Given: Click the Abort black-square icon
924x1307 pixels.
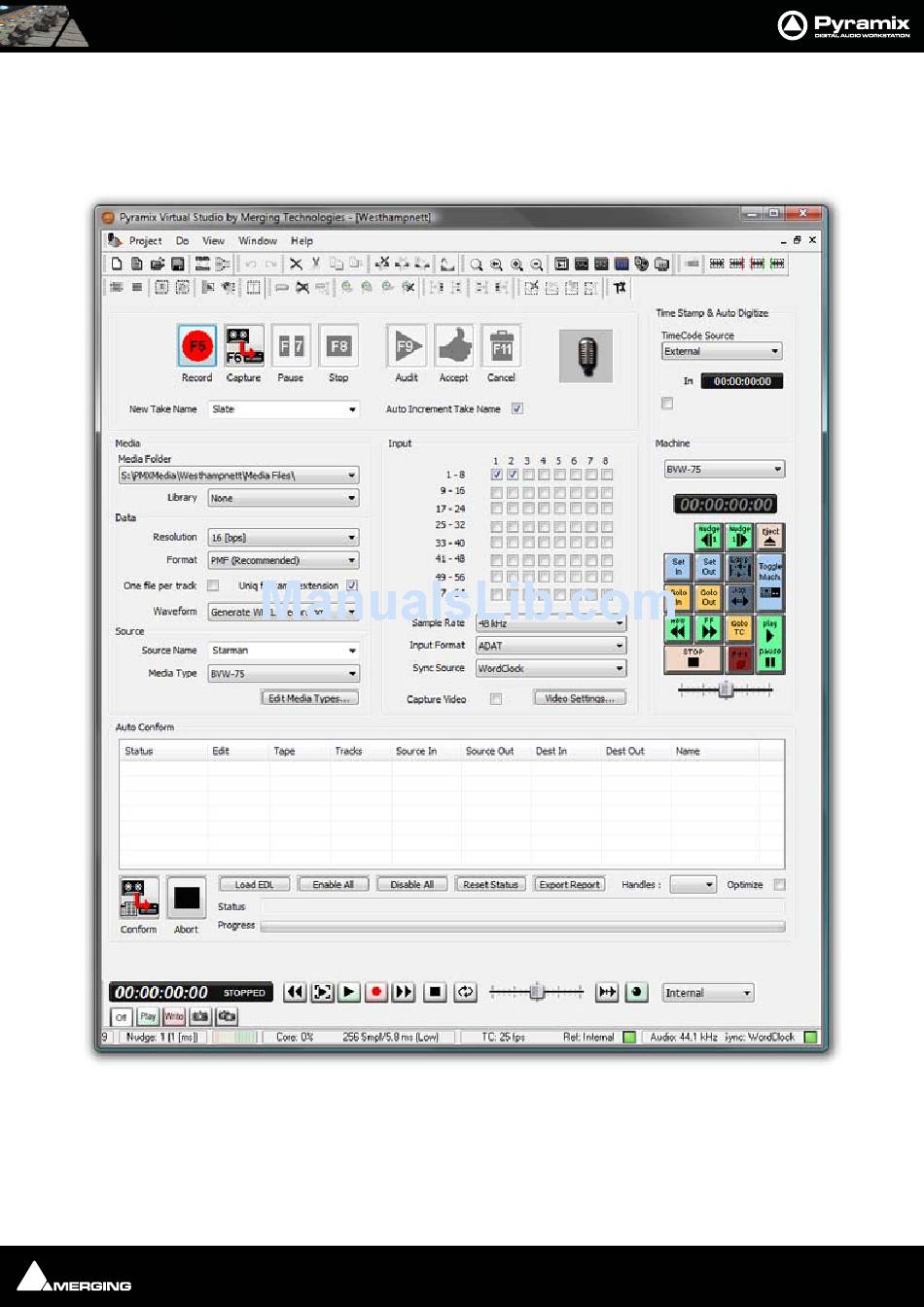Looking at the screenshot, I should click(x=187, y=898).
